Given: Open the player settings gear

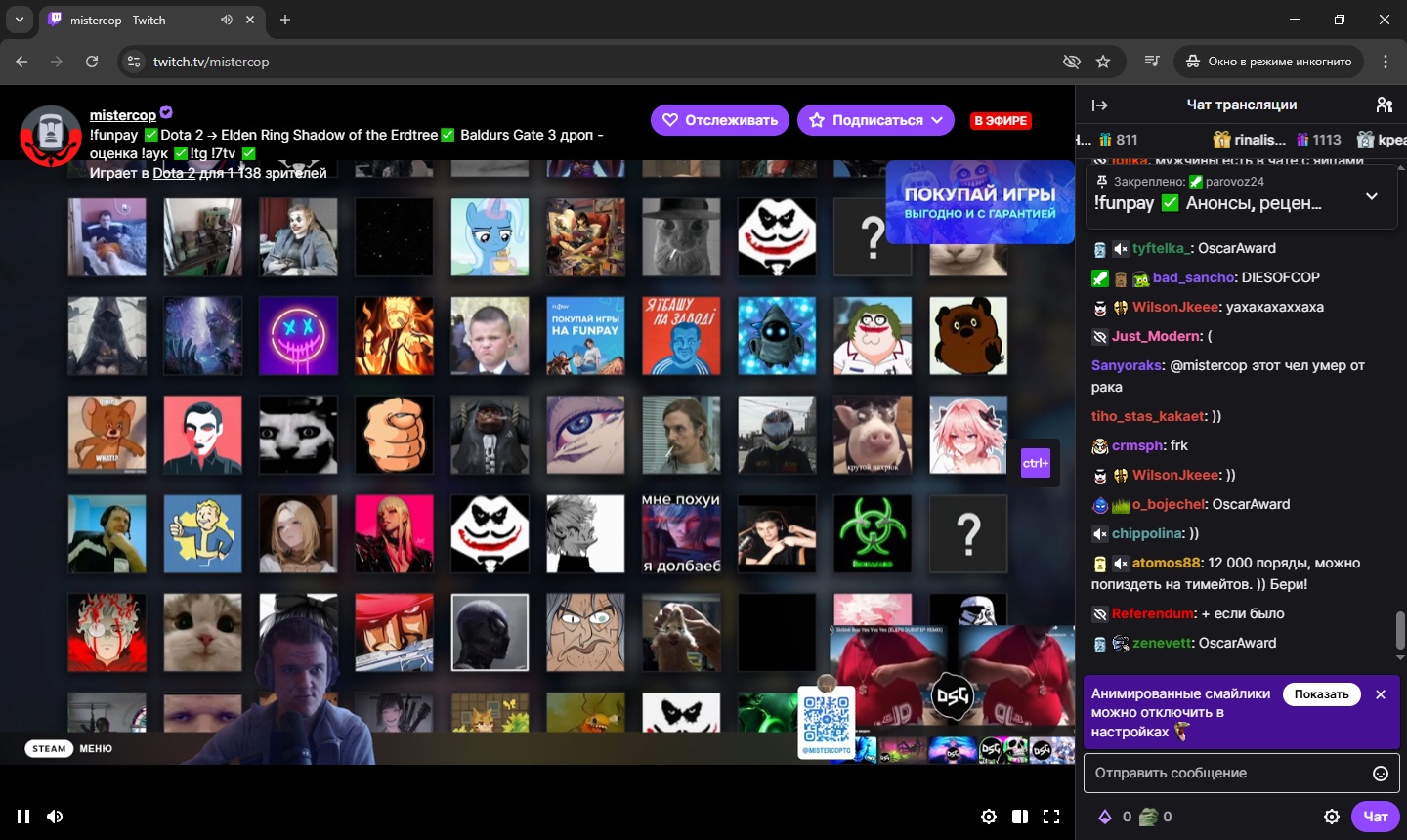Looking at the screenshot, I should click(989, 817).
